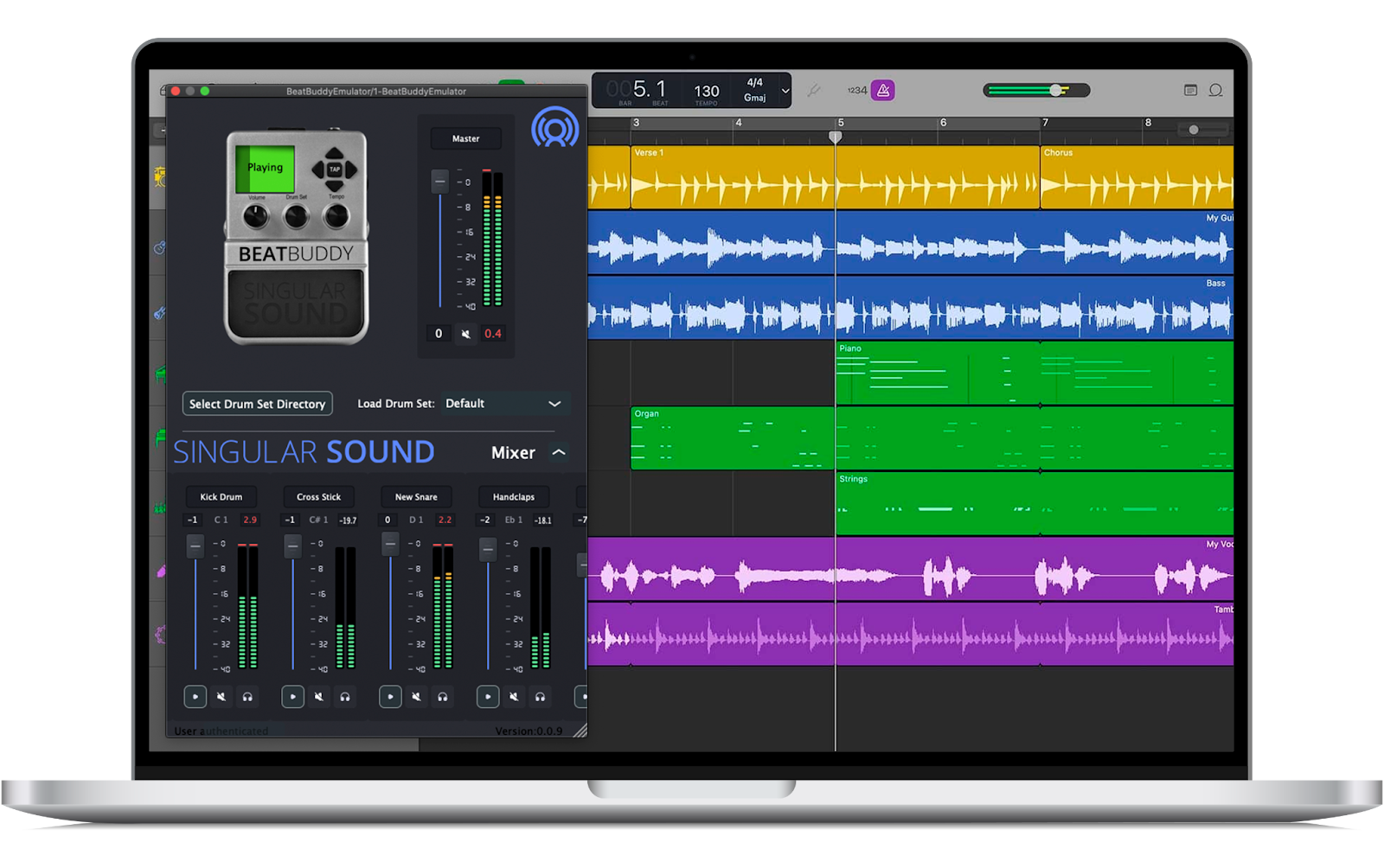Click the left arrow on pedal navigation pad
This screenshot has height=868, width=1384.
[x=318, y=169]
